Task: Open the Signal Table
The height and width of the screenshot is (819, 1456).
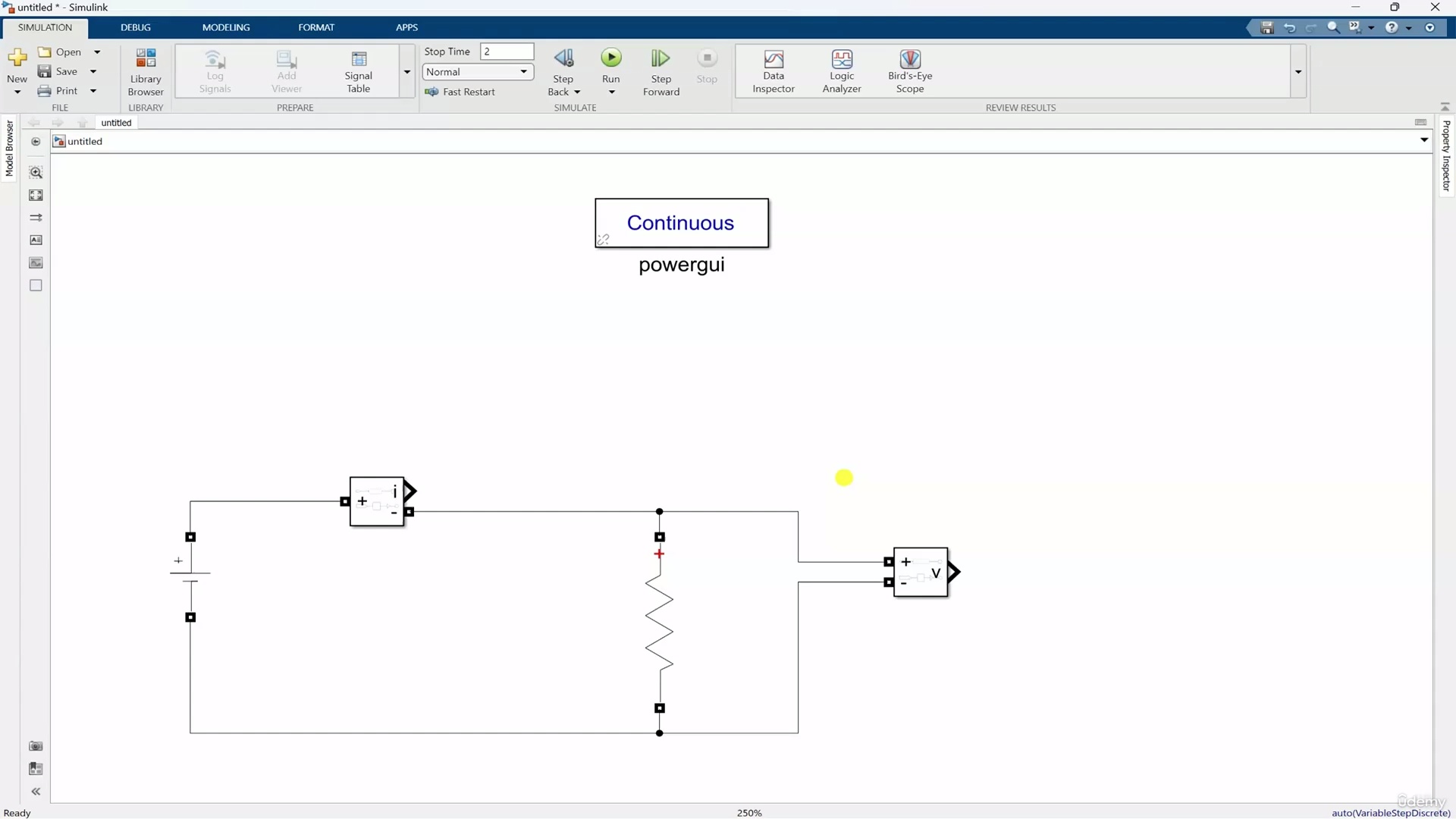Action: click(359, 71)
